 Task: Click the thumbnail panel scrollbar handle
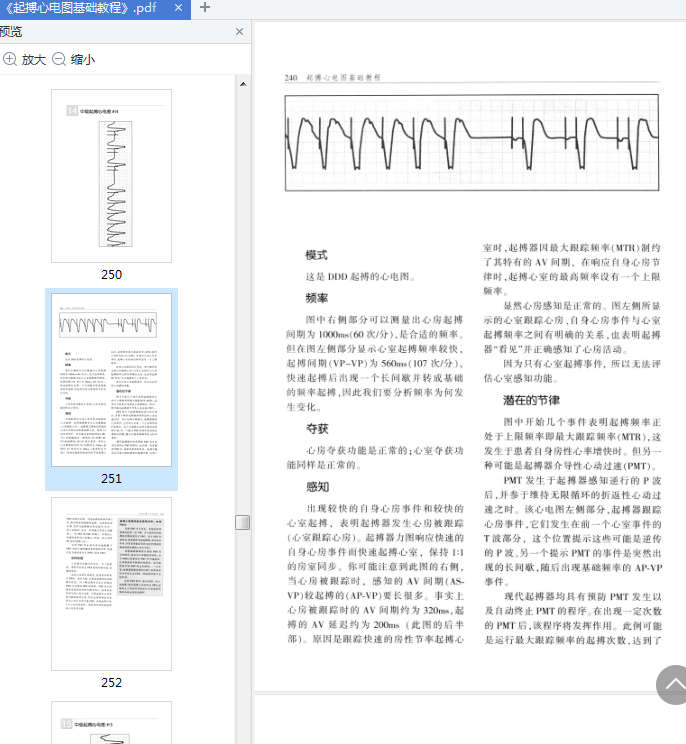[x=242, y=522]
